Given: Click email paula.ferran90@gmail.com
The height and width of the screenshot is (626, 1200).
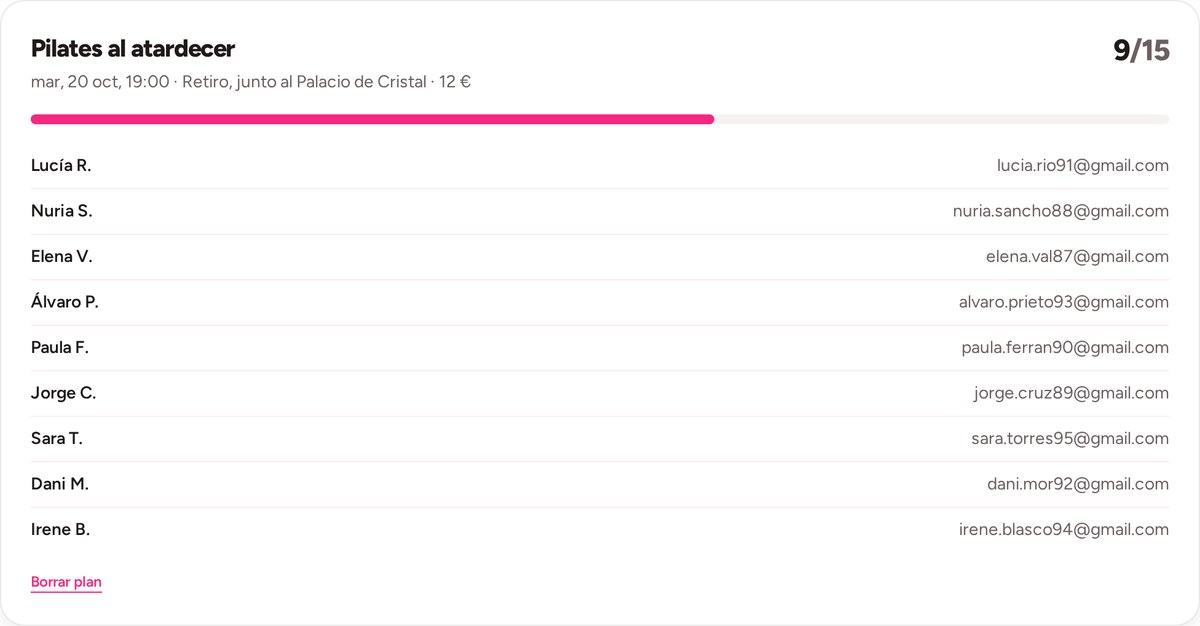Looking at the screenshot, I should tap(1065, 348).
